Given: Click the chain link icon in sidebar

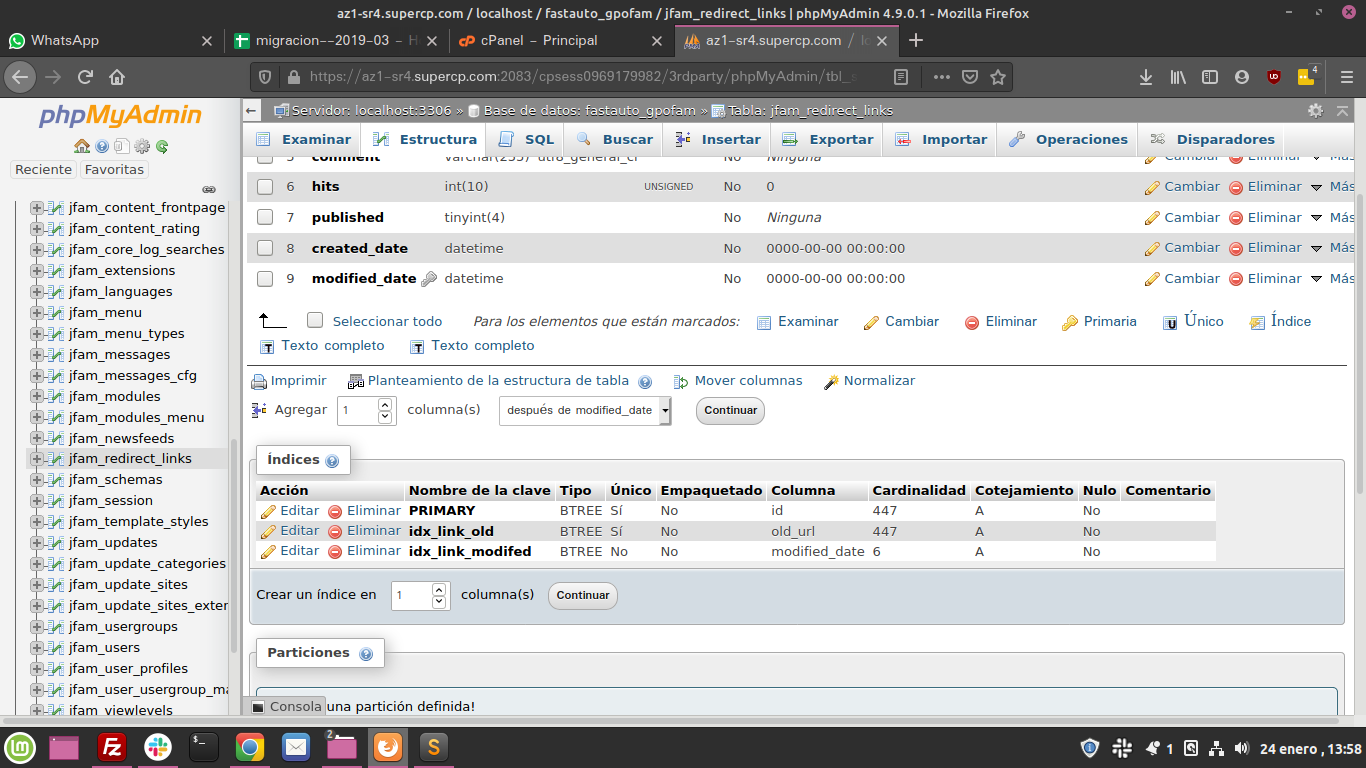Looking at the screenshot, I should (x=209, y=189).
